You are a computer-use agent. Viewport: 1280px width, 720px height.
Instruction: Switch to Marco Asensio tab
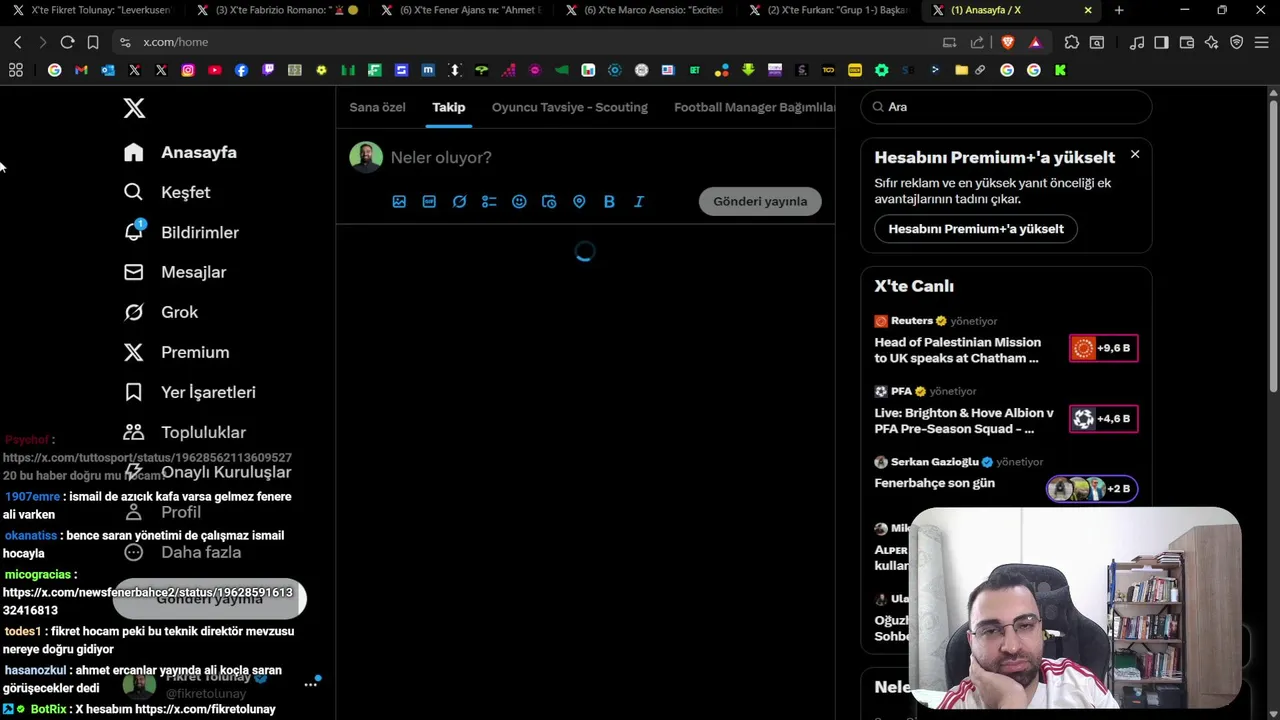pyautogui.click(x=645, y=10)
